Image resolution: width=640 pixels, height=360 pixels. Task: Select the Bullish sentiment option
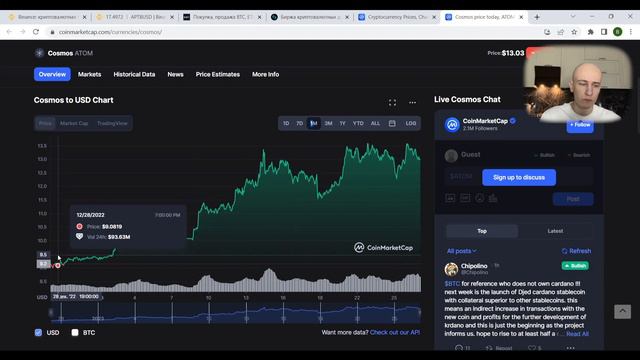pos(544,155)
